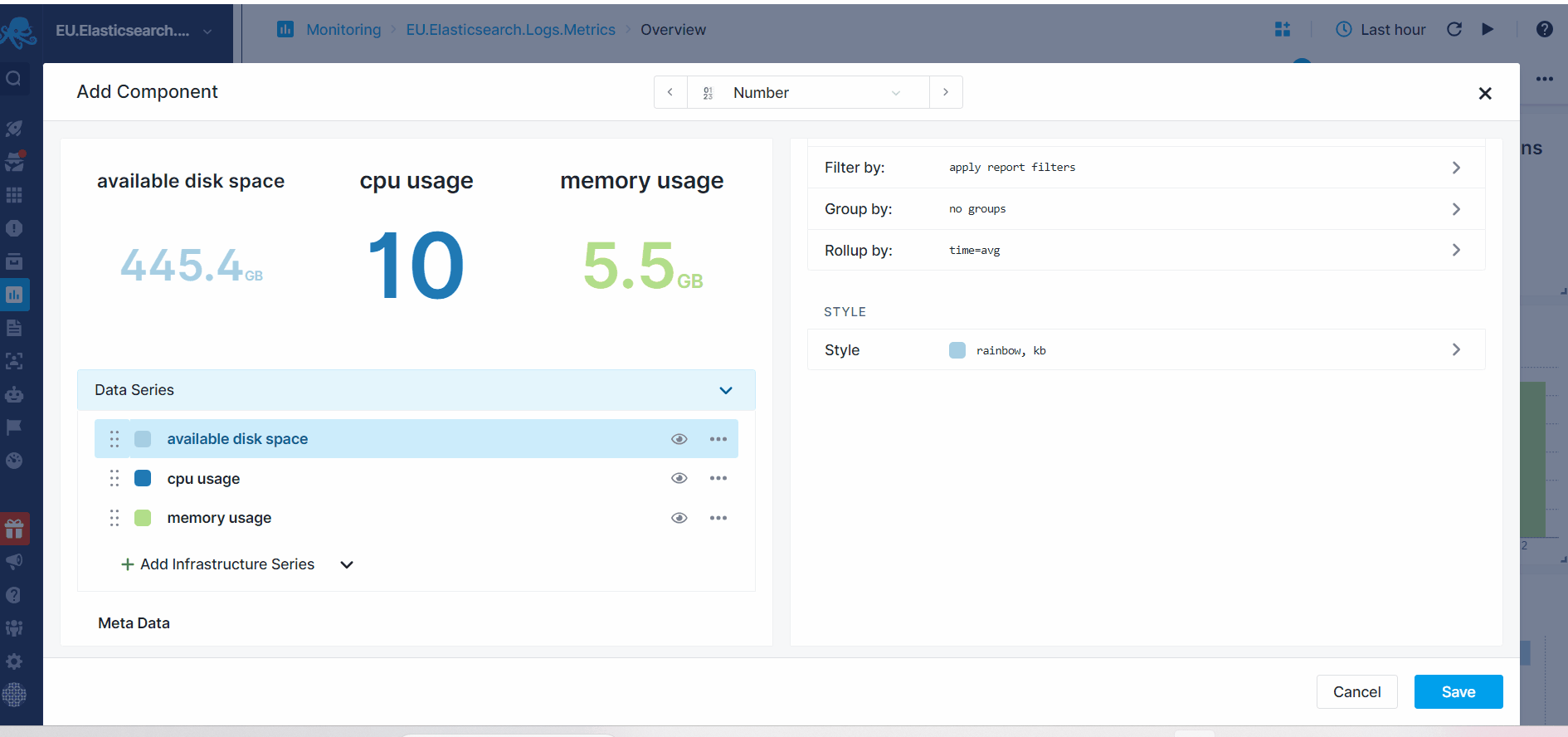Click the Meta Data section heading
The height and width of the screenshot is (737, 1568).
(134, 623)
